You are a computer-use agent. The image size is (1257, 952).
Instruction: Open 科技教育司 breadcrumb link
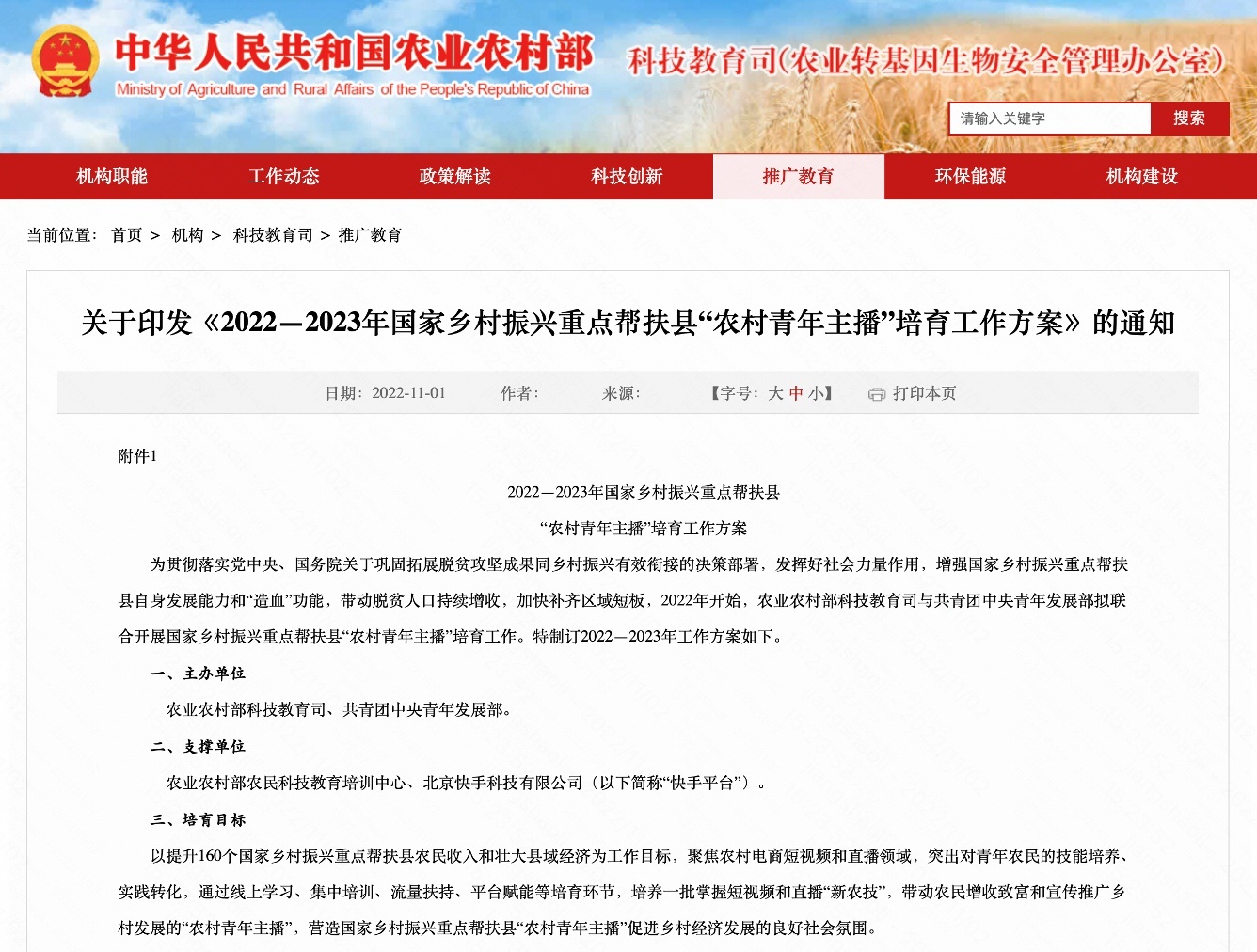tap(272, 235)
